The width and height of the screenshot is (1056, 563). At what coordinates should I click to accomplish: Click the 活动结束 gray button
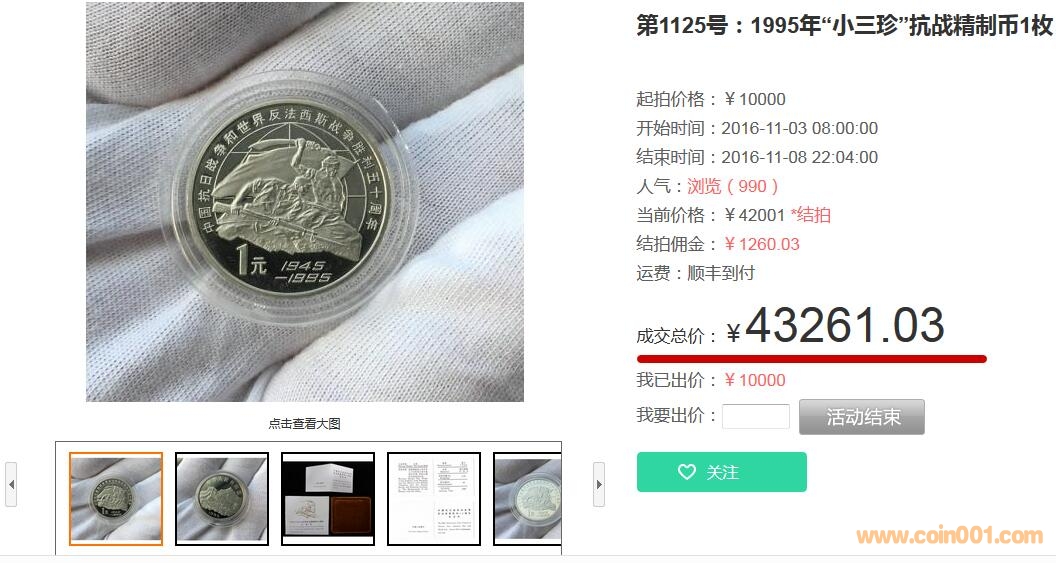[862, 417]
